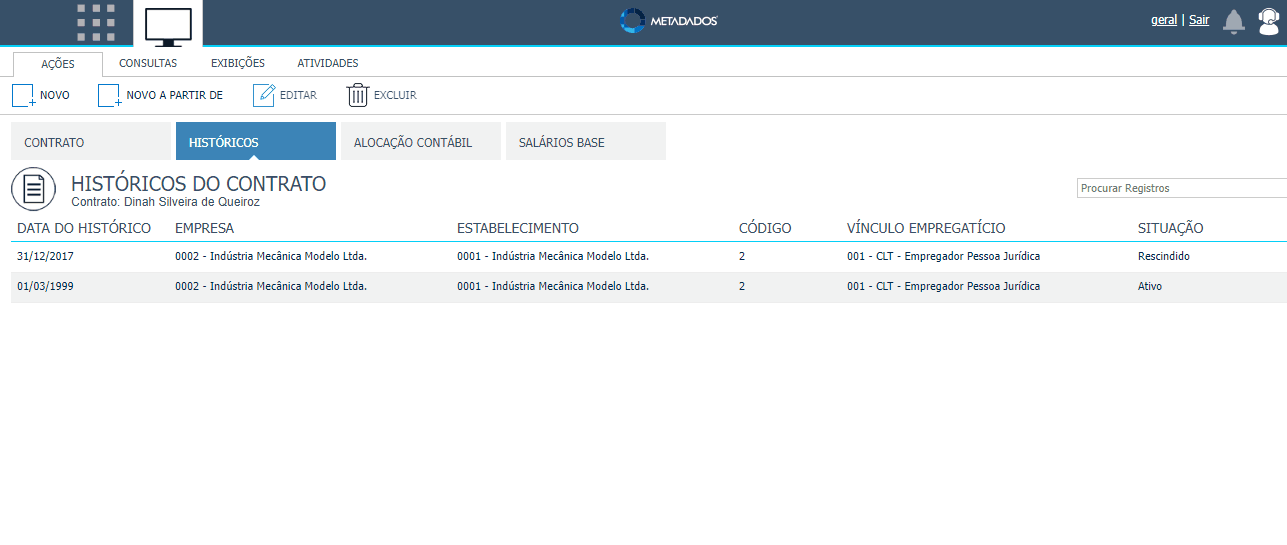Select the row dated 01/03/1999
This screenshot has height=545, width=1287.
pos(649,287)
